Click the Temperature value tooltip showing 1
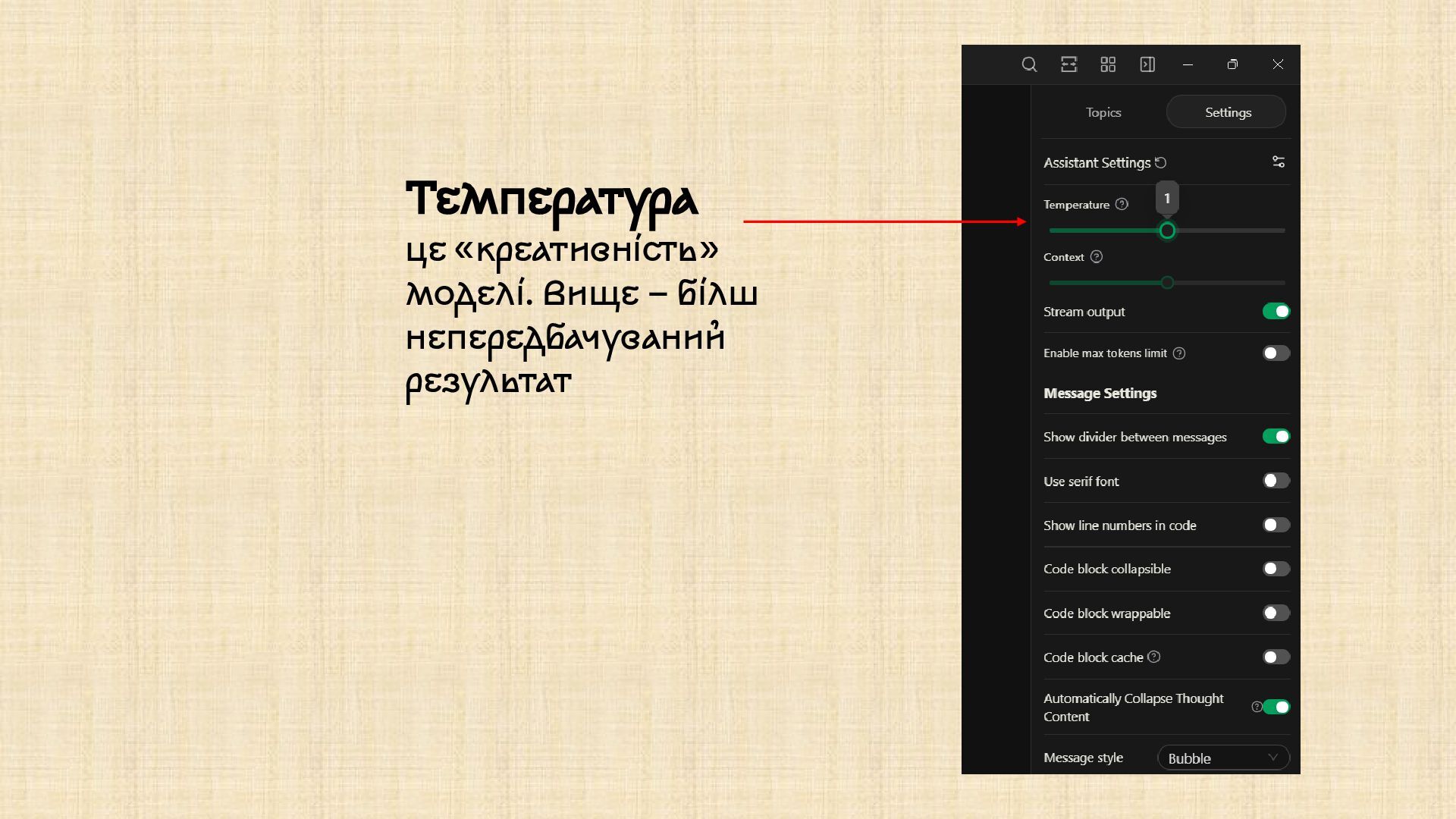 (1167, 199)
